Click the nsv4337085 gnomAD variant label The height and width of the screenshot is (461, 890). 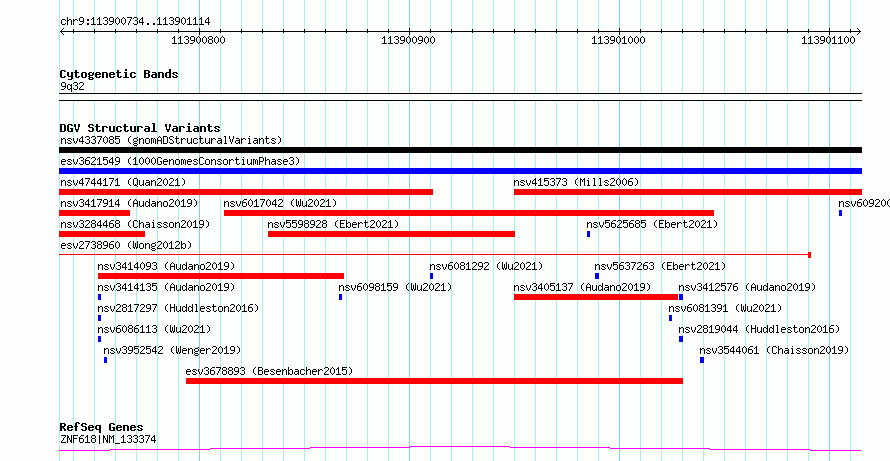pyautogui.click(x=171, y=140)
